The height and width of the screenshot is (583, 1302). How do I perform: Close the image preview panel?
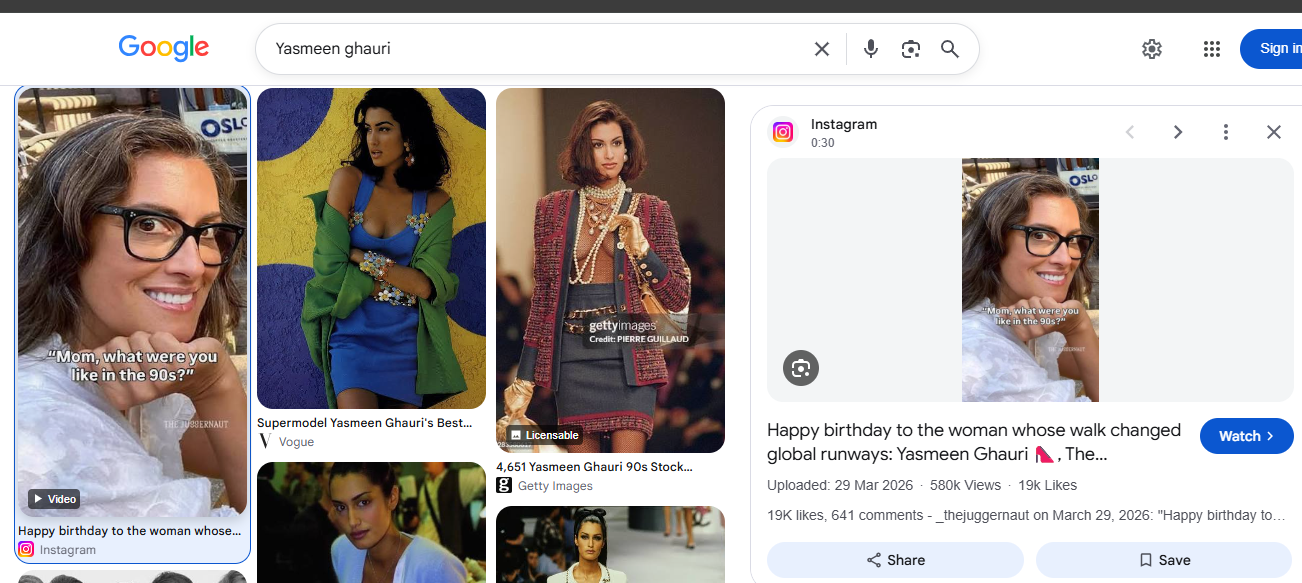click(x=1274, y=132)
